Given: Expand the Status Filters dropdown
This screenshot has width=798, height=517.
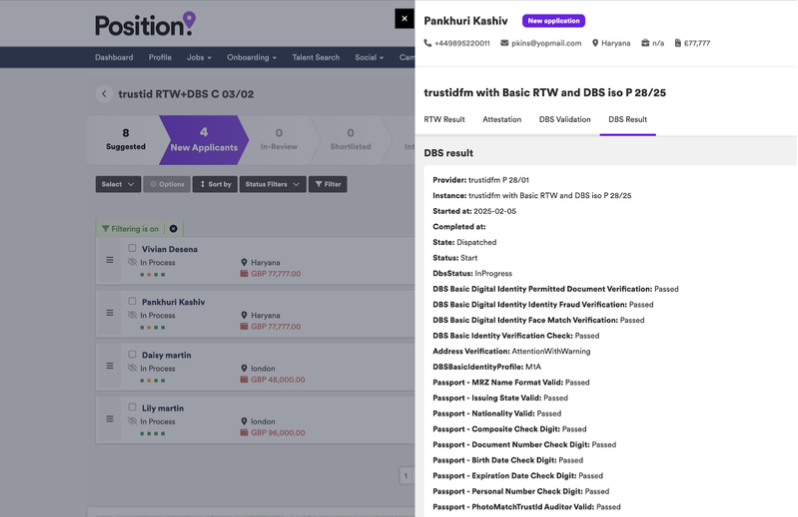Looking at the screenshot, I should (272, 184).
